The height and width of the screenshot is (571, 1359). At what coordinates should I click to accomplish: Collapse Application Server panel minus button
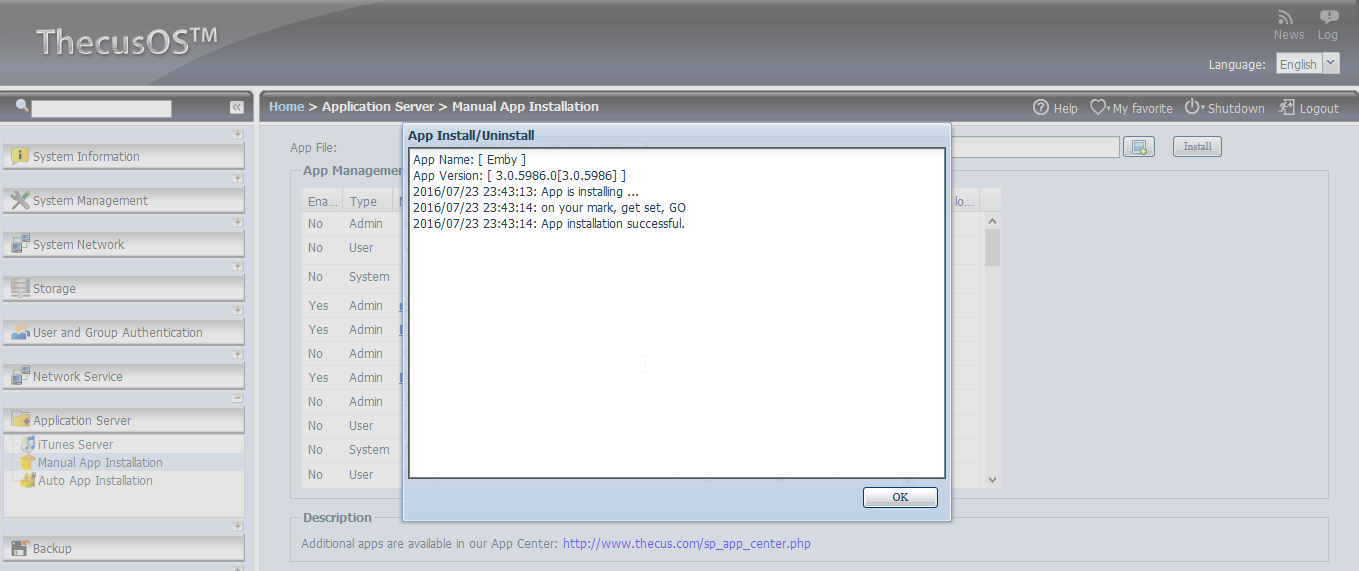[x=237, y=398]
